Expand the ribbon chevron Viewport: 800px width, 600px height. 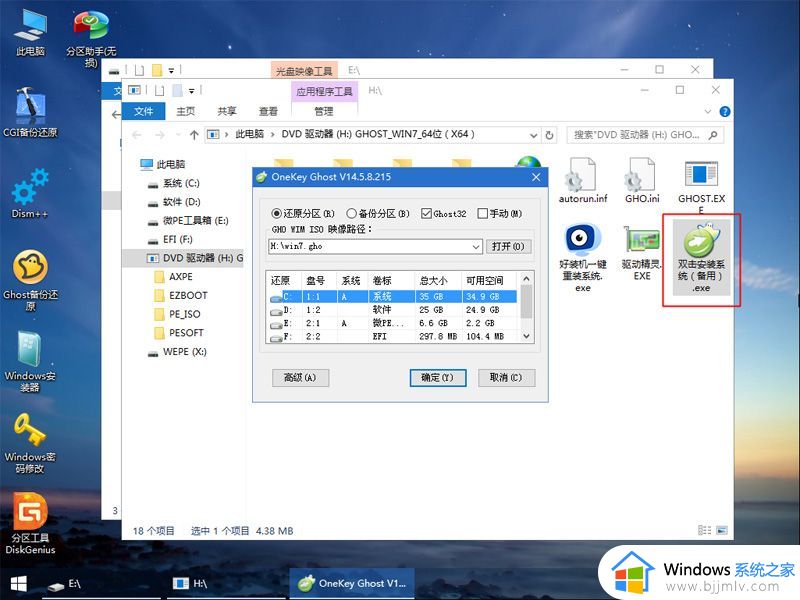pos(707,111)
